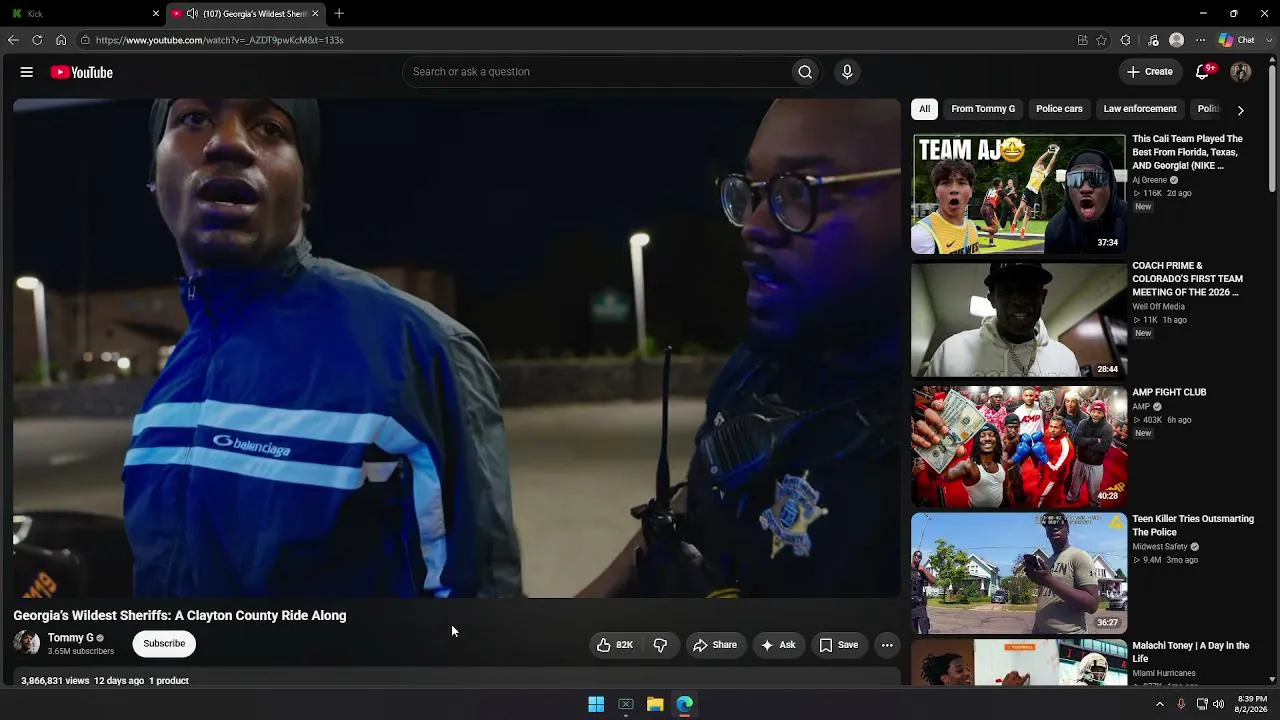Image resolution: width=1280 pixels, height=720 pixels.
Task: Expand the Copilot Chat dropdown arrow
Action: pyautogui.click(x=1269, y=40)
